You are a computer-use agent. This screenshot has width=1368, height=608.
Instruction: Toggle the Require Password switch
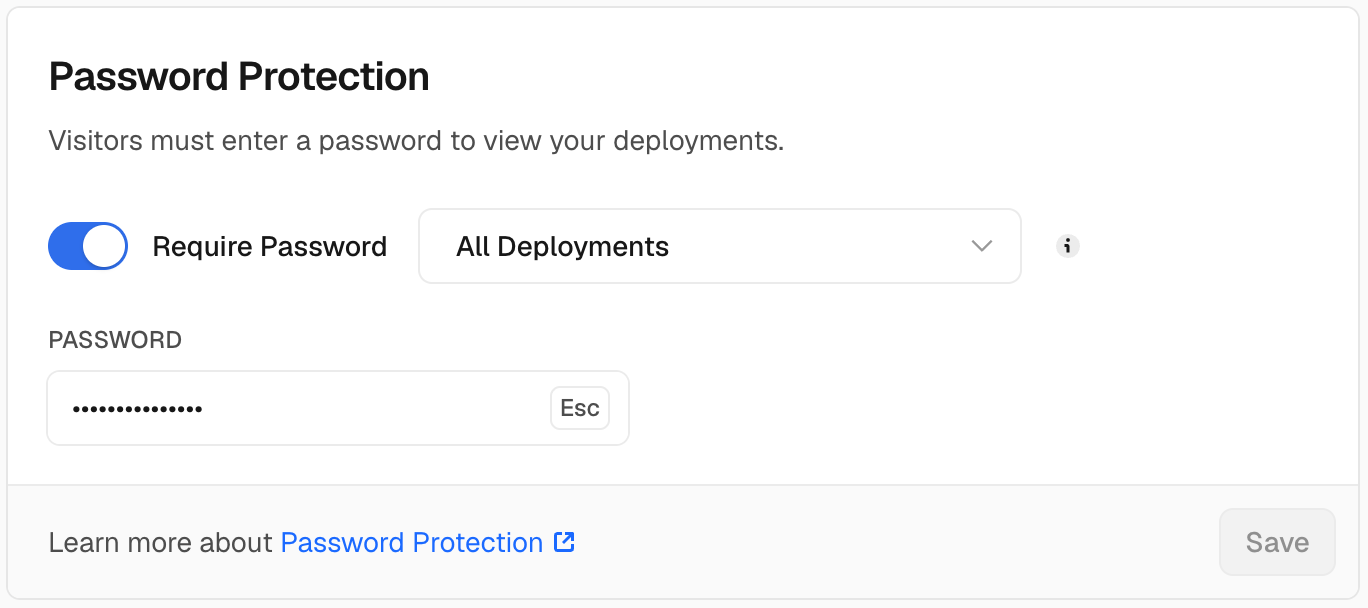pos(88,246)
